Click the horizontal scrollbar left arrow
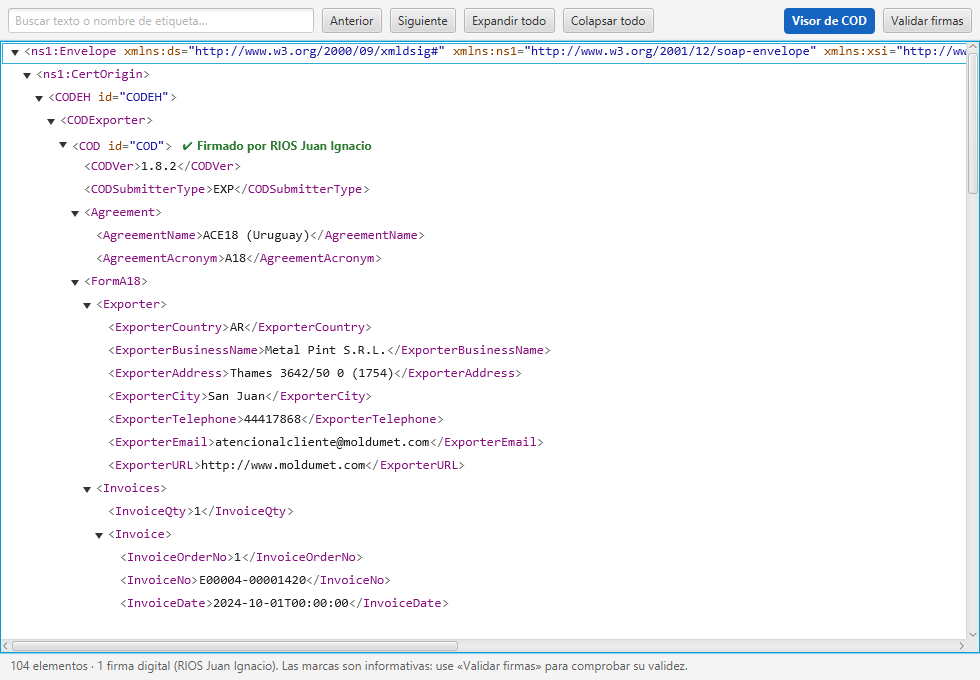Viewport: 980px width, 680px height. (6, 646)
